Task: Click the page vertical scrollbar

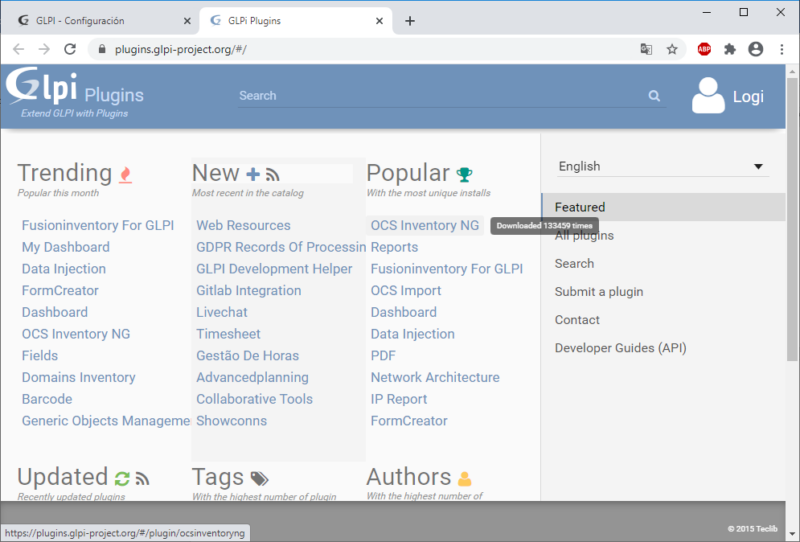Action: pyautogui.click(x=793, y=250)
